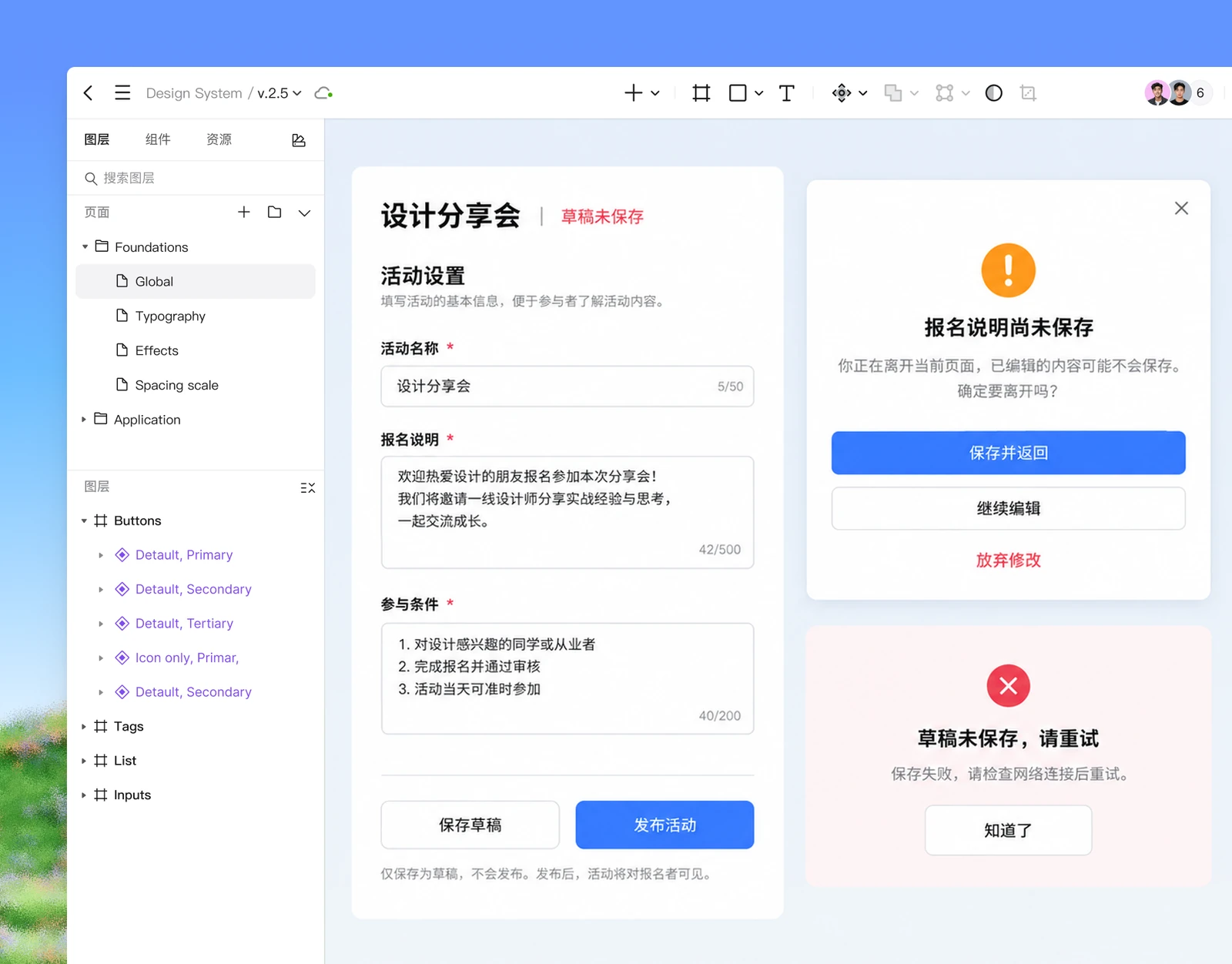Expand the Detault, Tertiary layer arrow

[100, 624]
